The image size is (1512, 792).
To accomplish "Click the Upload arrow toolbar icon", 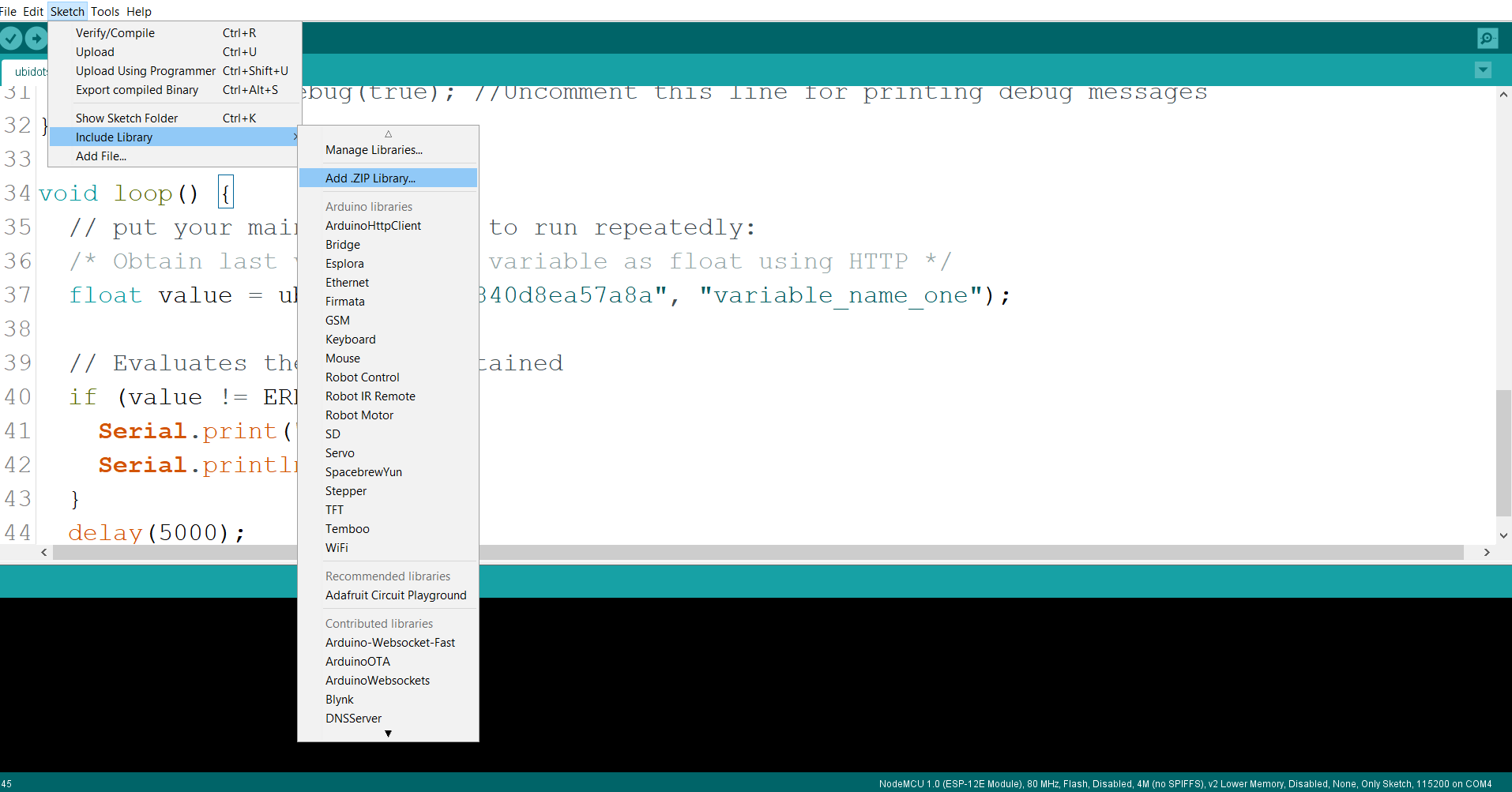I will (x=36, y=38).
